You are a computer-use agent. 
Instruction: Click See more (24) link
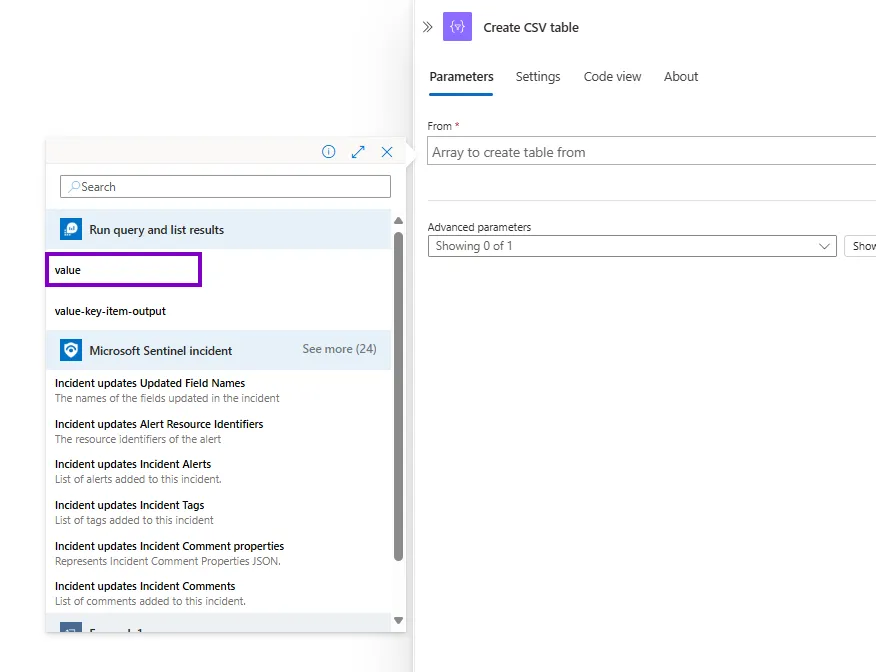tap(340, 349)
